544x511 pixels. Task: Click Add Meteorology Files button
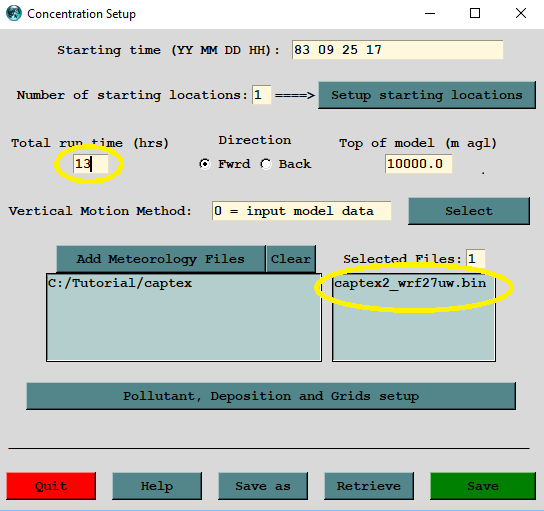point(161,259)
